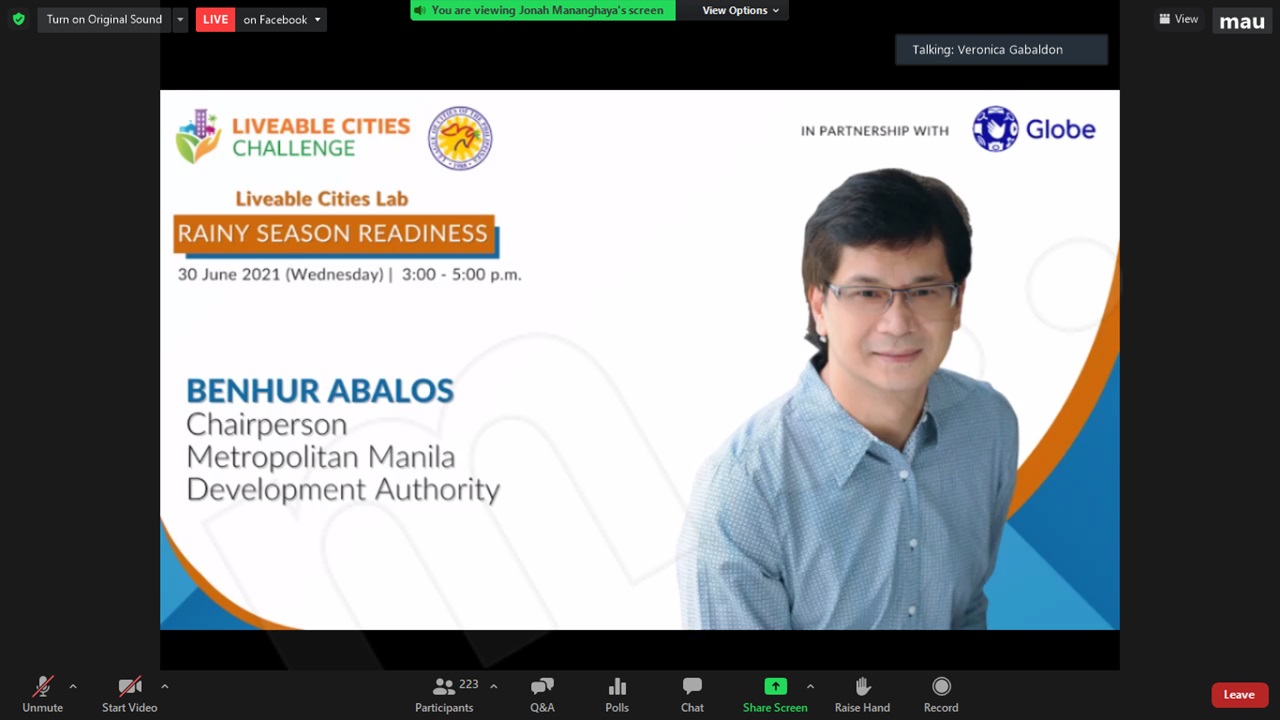Image resolution: width=1280 pixels, height=720 pixels.
Task: Open the Participants panel
Action: [x=444, y=694]
